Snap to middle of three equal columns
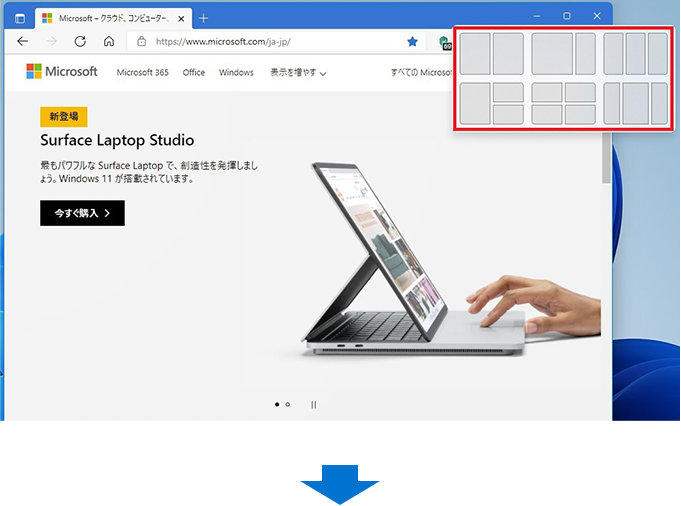The height and width of the screenshot is (506, 681). tap(635, 54)
